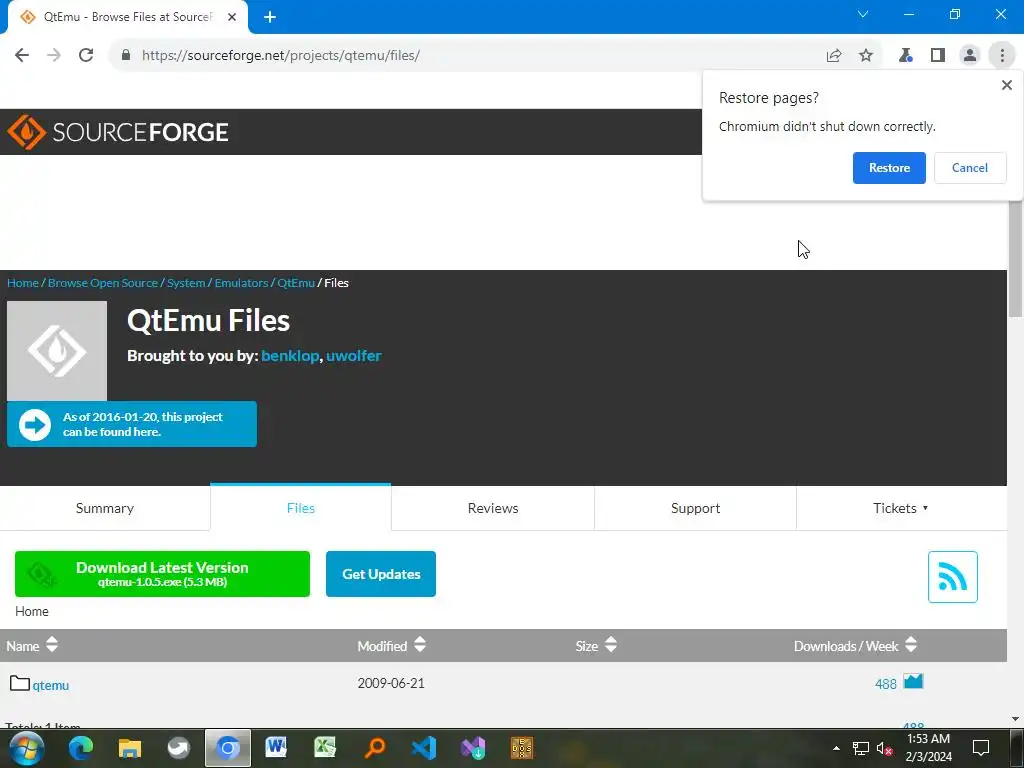Toggle the browser side panel icon
The height and width of the screenshot is (768, 1024).
pos(938,56)
